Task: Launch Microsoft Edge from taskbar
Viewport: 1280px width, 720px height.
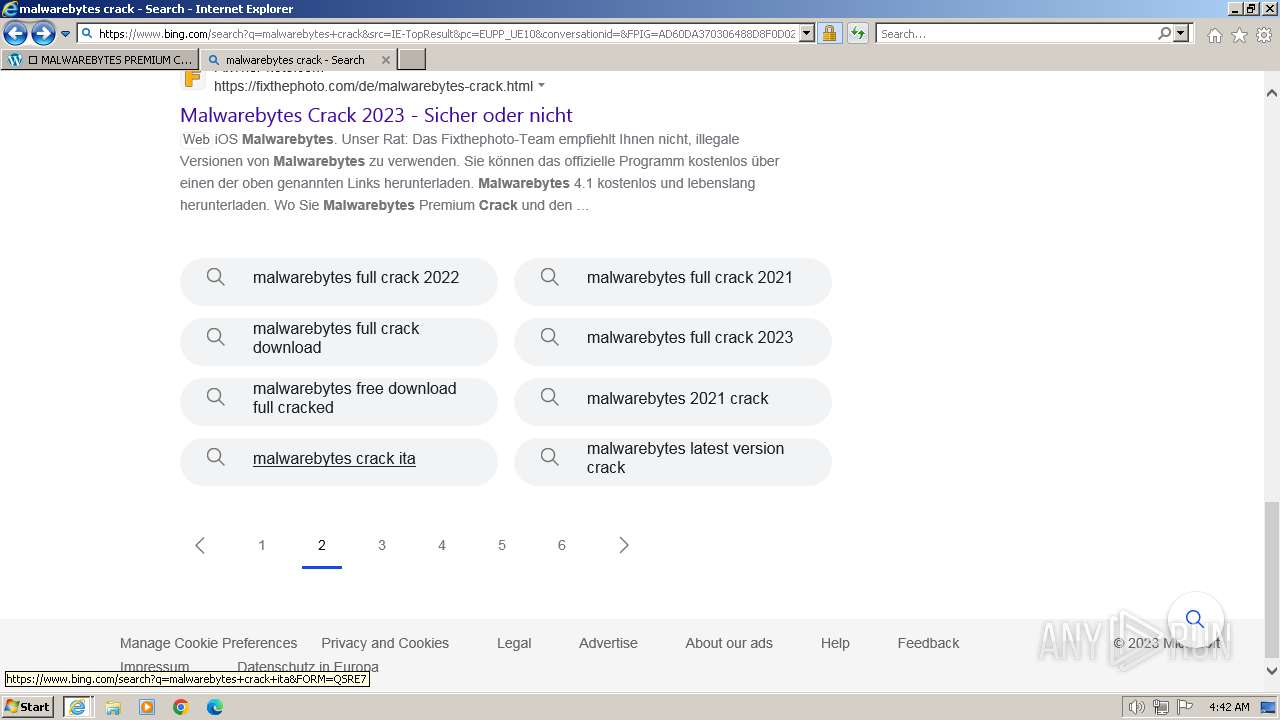Action: (x=215, y=707)
